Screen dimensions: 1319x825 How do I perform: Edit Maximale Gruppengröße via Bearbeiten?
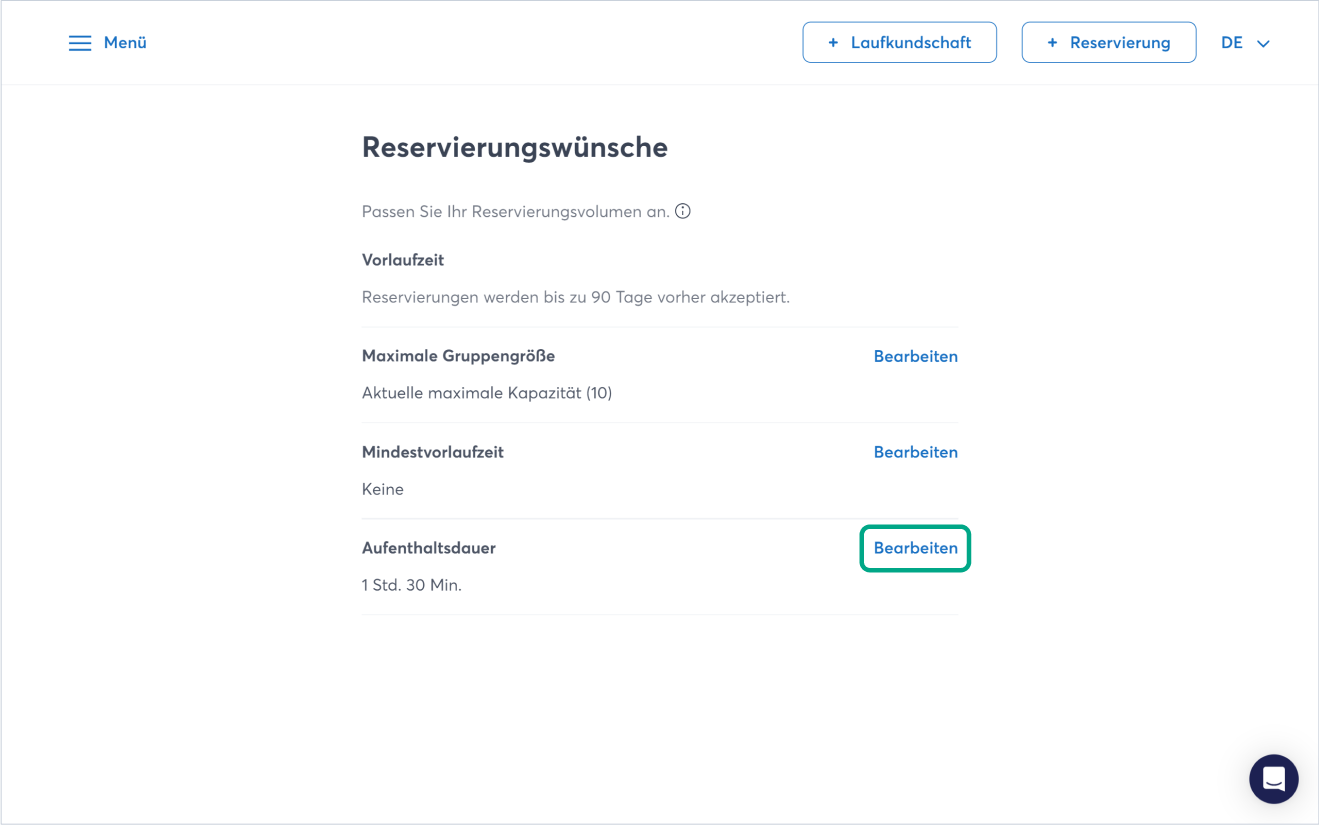pos(915,356)
